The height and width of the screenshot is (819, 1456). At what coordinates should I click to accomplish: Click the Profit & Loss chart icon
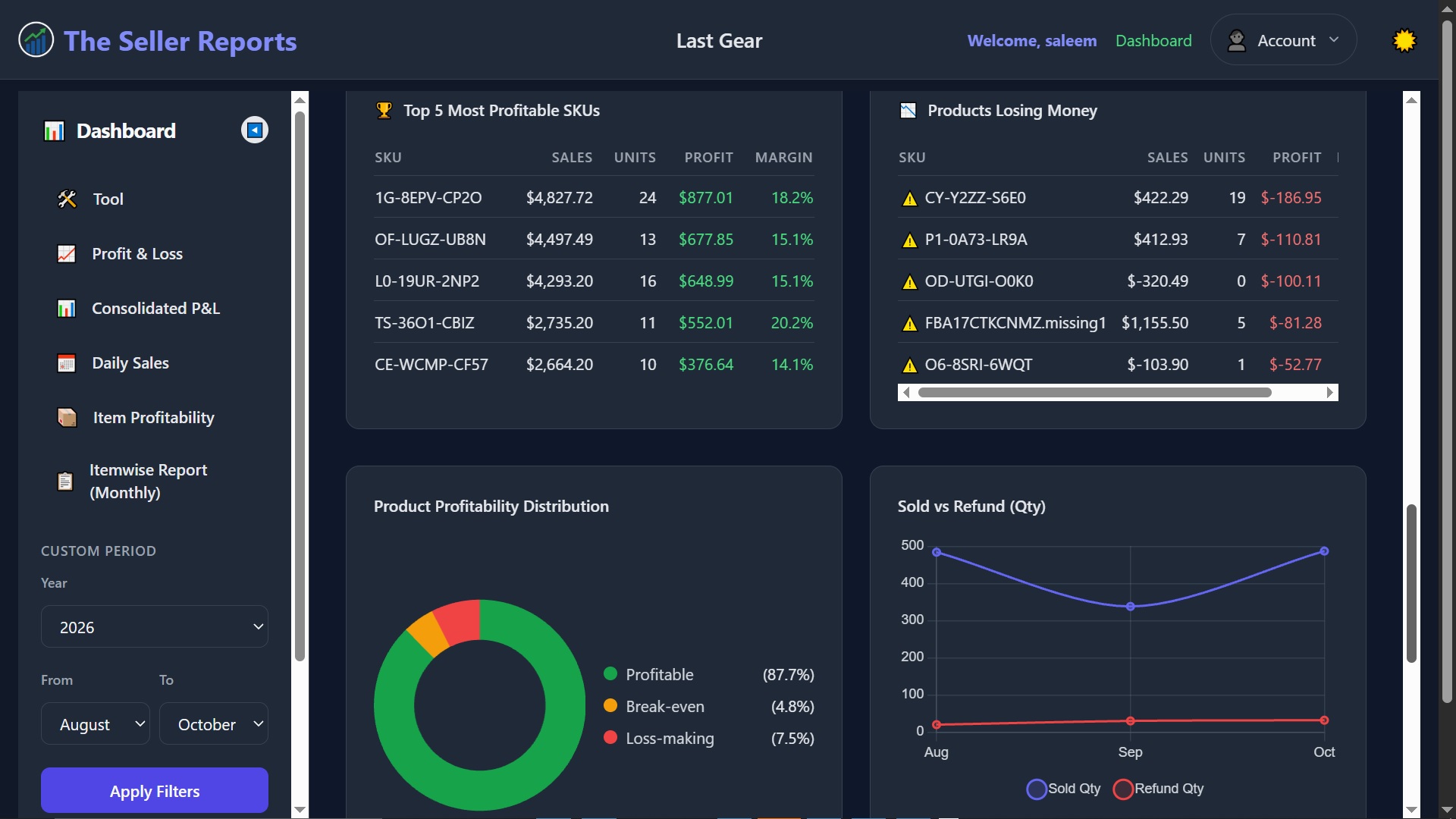67,254
